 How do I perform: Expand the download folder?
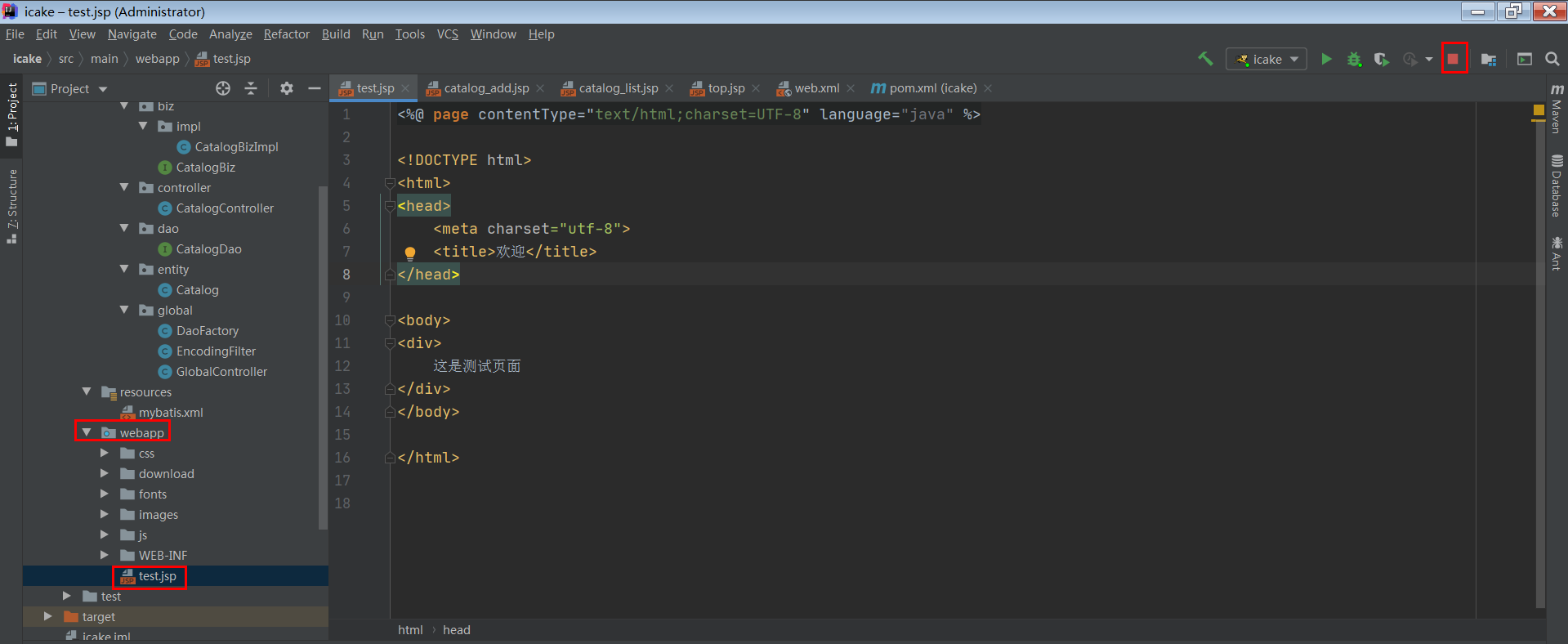pos(105,473)
